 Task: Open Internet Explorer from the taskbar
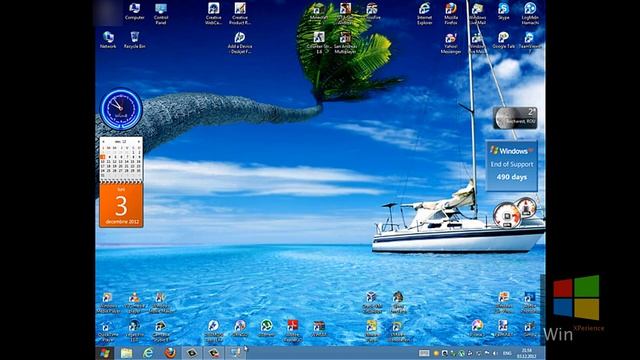pos(148,353)
